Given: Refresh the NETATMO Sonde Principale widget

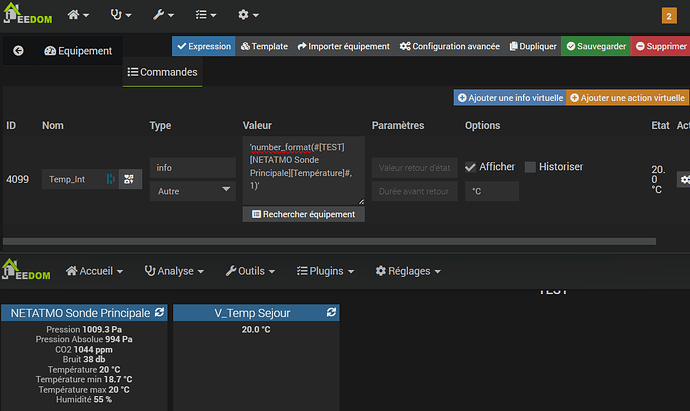Looking at the screenshot, I should click(x=159, y=312).
